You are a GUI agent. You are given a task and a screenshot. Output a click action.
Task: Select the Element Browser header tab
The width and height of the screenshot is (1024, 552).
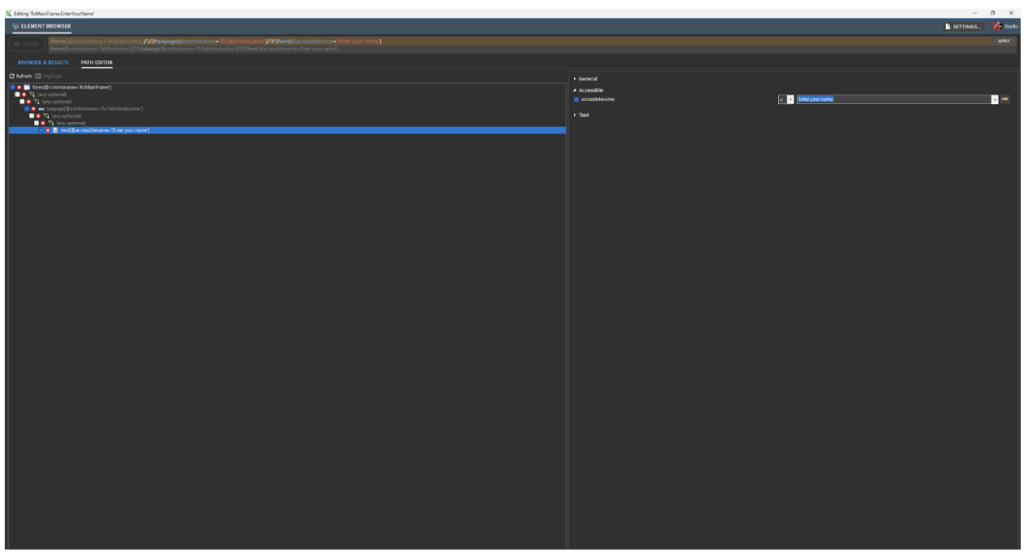tap(42, 26)
